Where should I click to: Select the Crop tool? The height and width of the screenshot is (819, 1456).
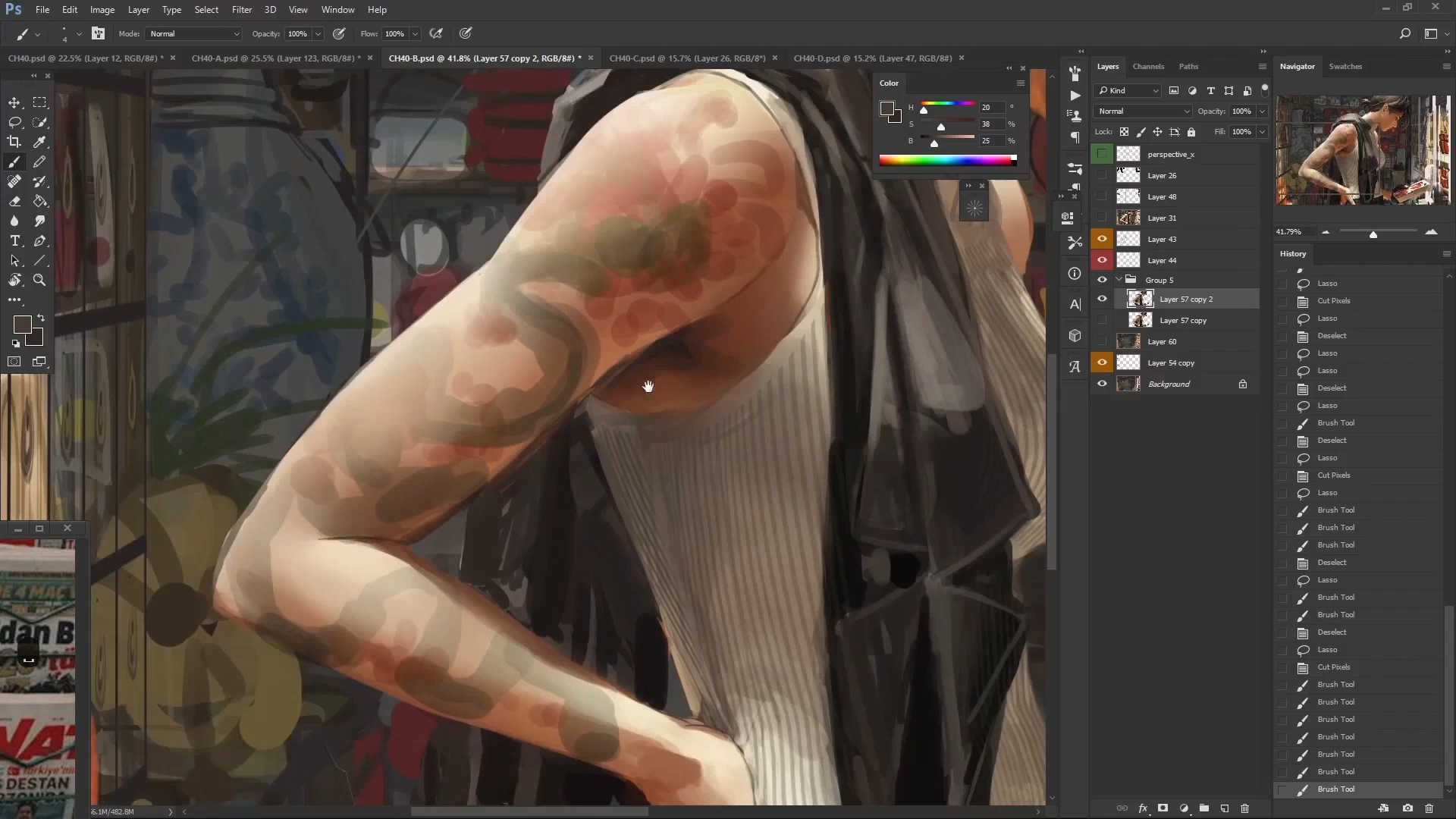(14, 142)
